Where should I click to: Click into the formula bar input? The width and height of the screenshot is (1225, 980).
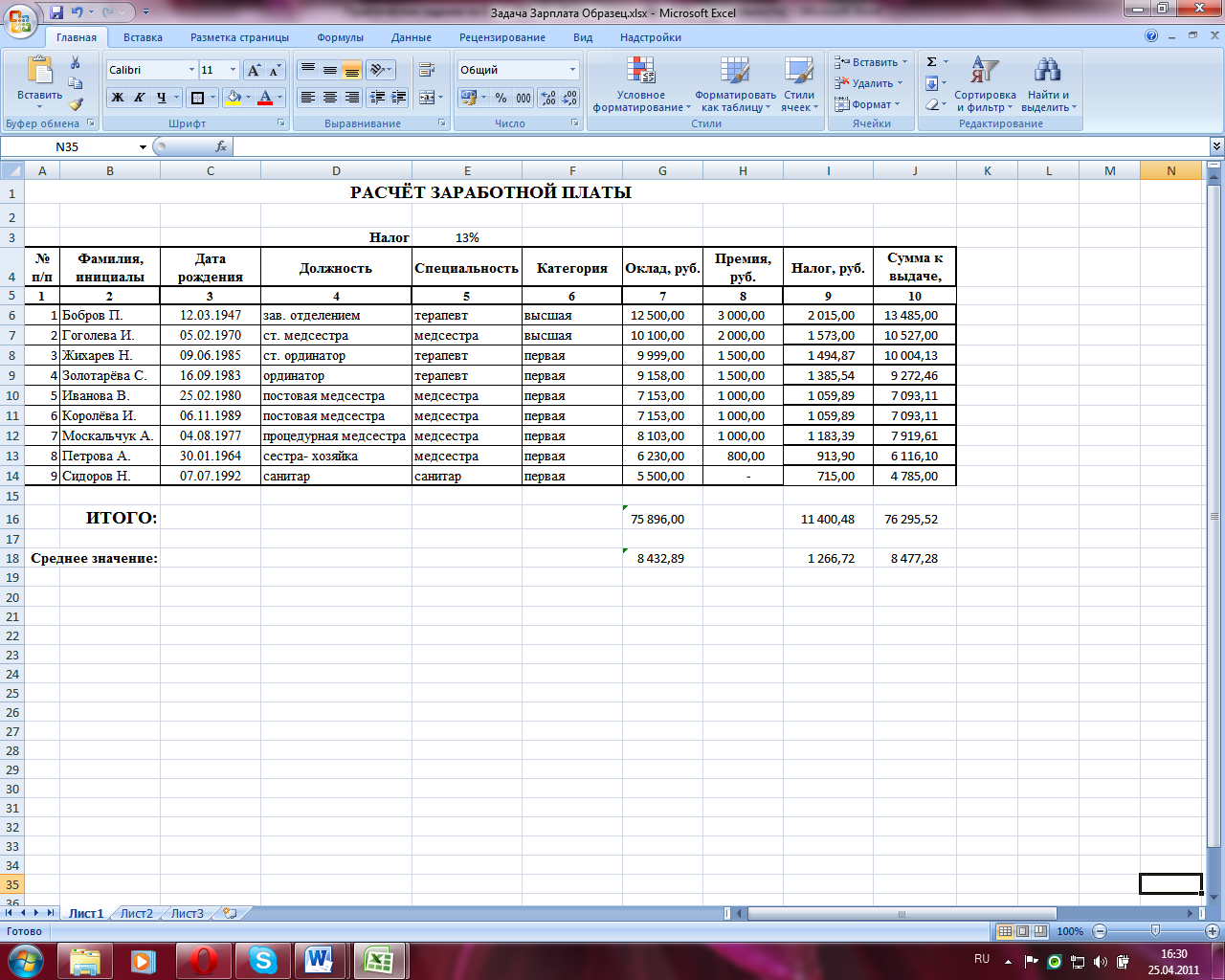(722, 146)
